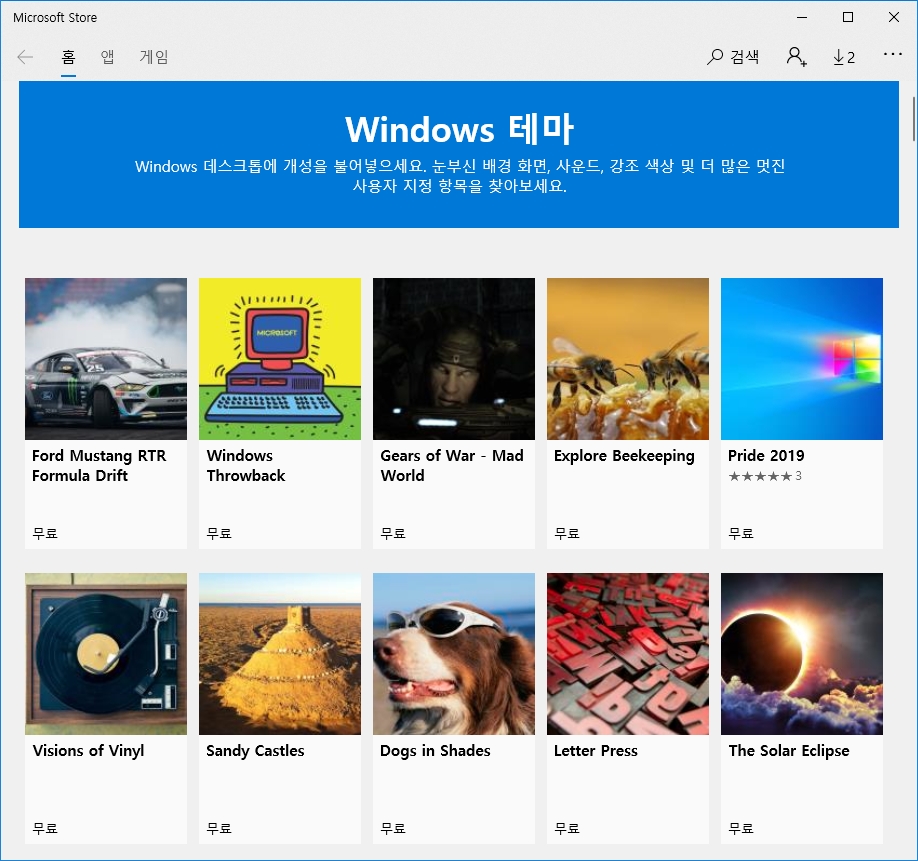The image size is (918, 861).
Task: Open the Pride 2019 theme thumbnail
Action: [x=801, y=359]
